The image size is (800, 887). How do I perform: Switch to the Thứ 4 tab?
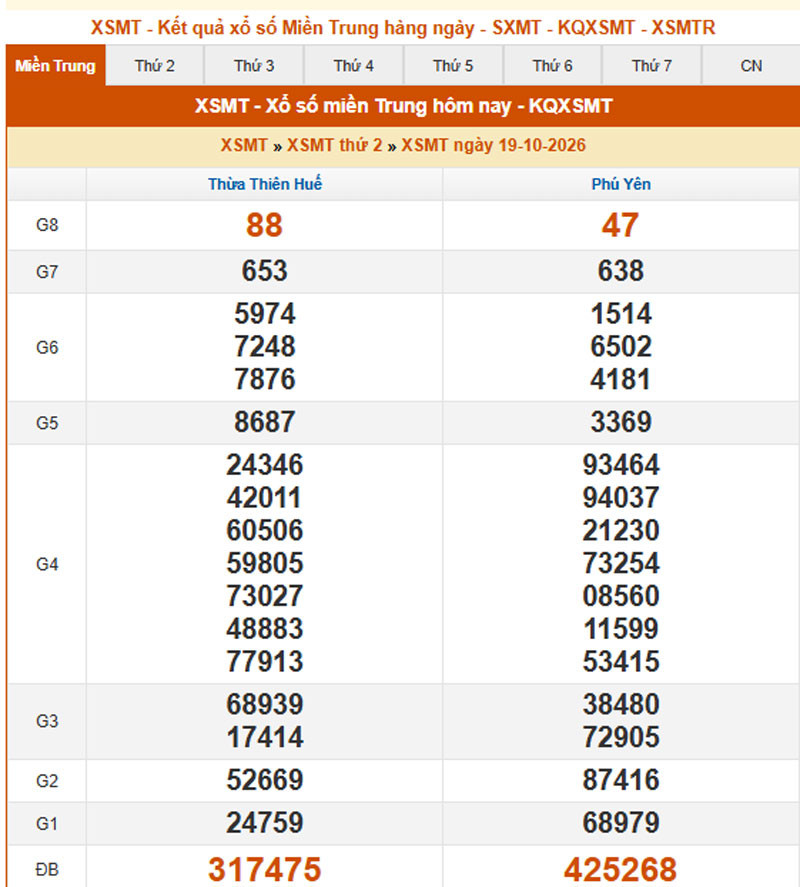(x=354, y=66)
